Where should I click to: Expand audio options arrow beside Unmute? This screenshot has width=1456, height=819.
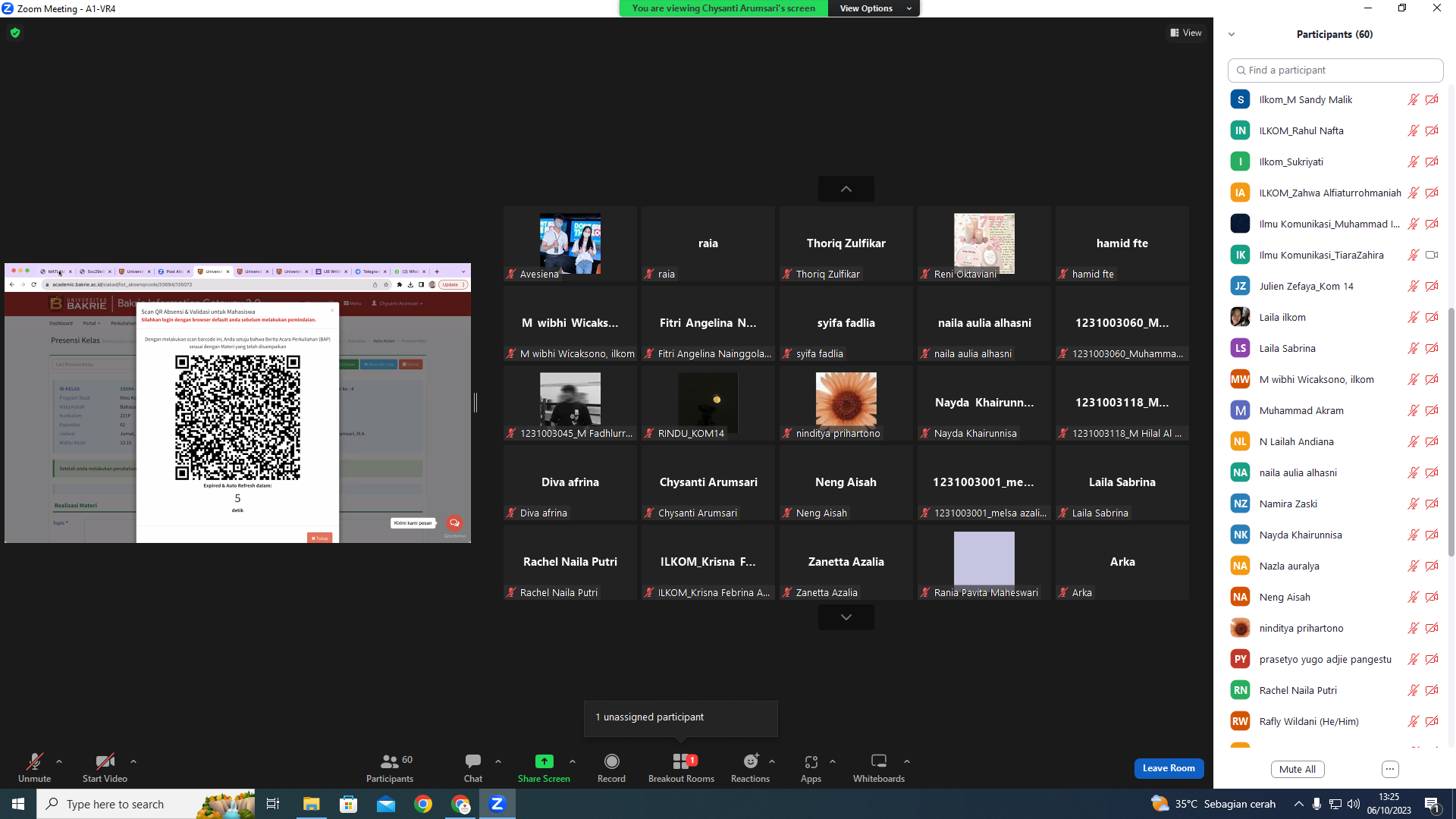point(59,761)
